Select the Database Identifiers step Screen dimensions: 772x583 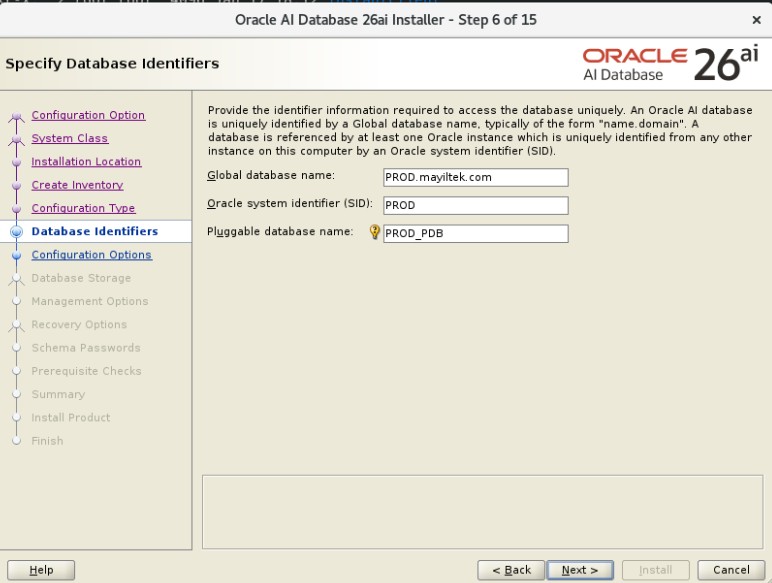pos(95,231)
